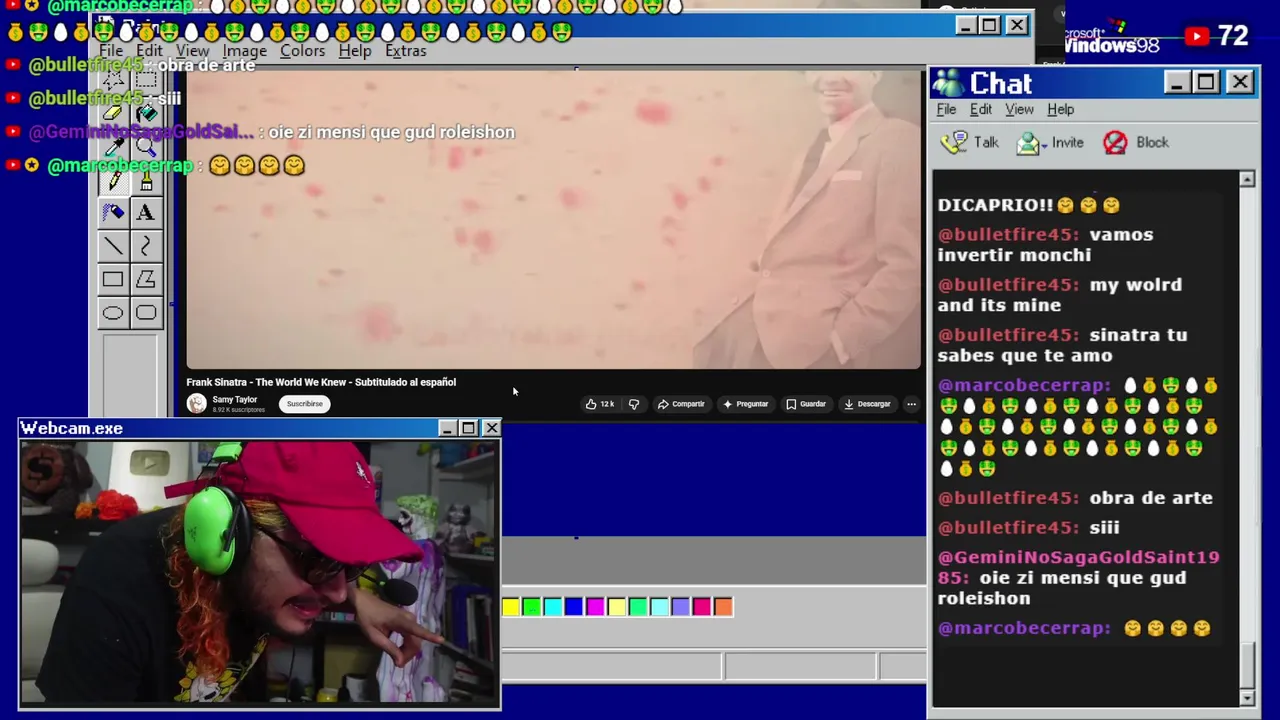Open the File menu in Paint
The image size is (1280, 720).
(111, 51)
